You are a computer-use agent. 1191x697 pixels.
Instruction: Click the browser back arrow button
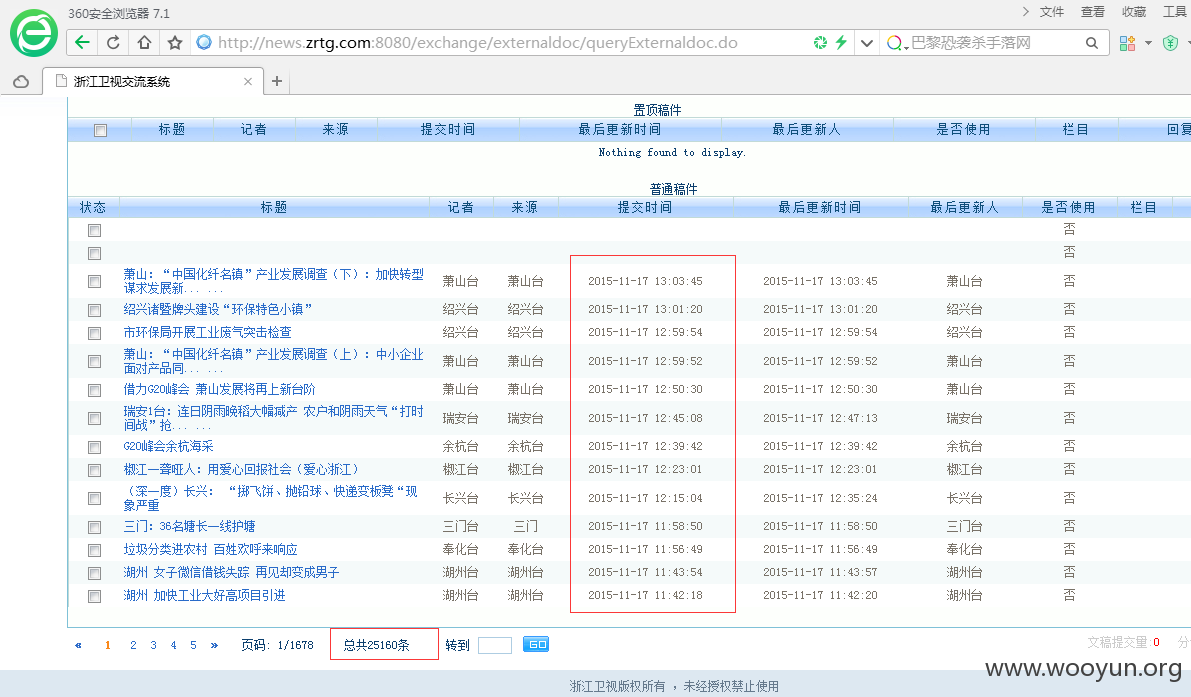[x=82, y=43]
